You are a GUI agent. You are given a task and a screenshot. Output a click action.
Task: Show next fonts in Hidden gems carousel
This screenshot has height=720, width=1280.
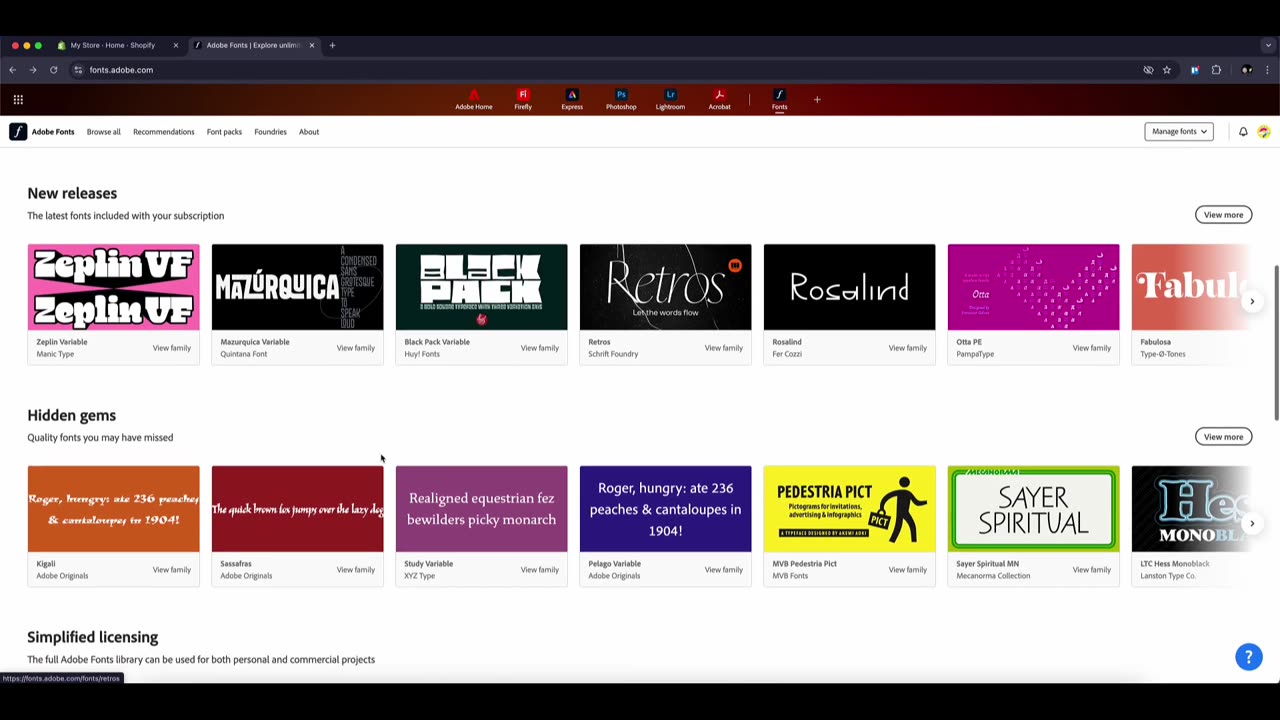point(1251,523)
